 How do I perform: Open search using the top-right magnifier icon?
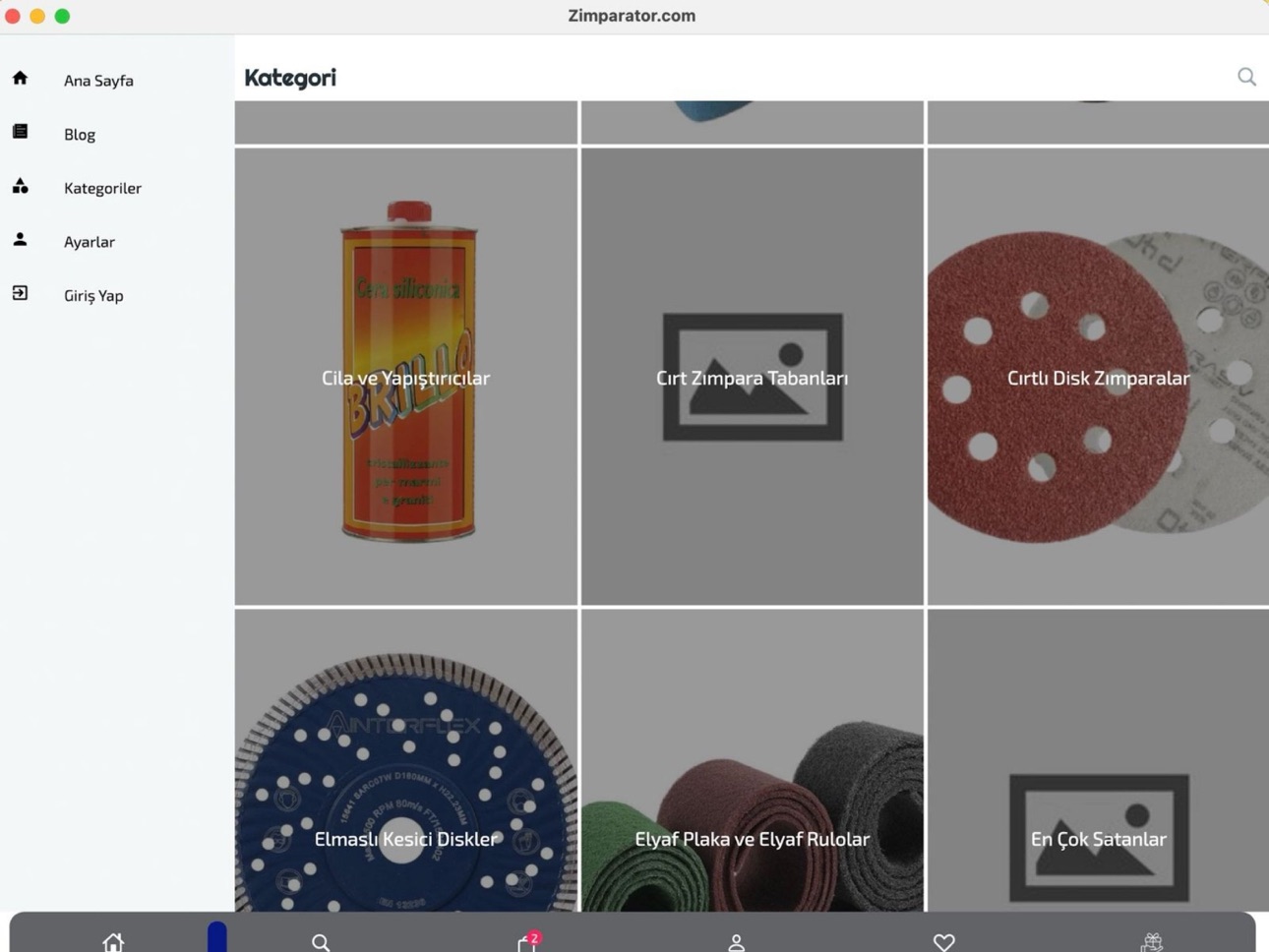(x=1246, y=77)
